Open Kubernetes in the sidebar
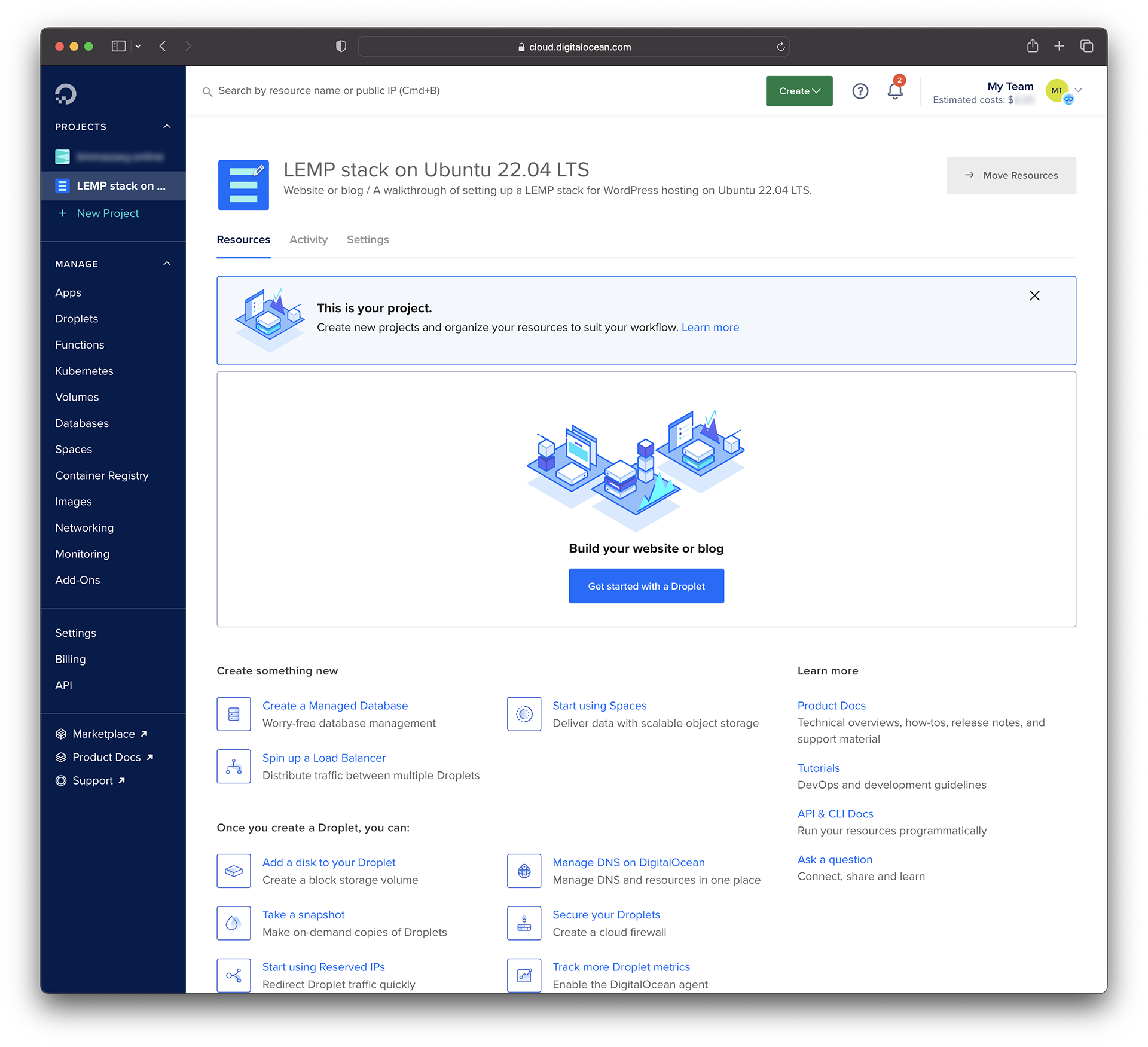 coord(84,371)
